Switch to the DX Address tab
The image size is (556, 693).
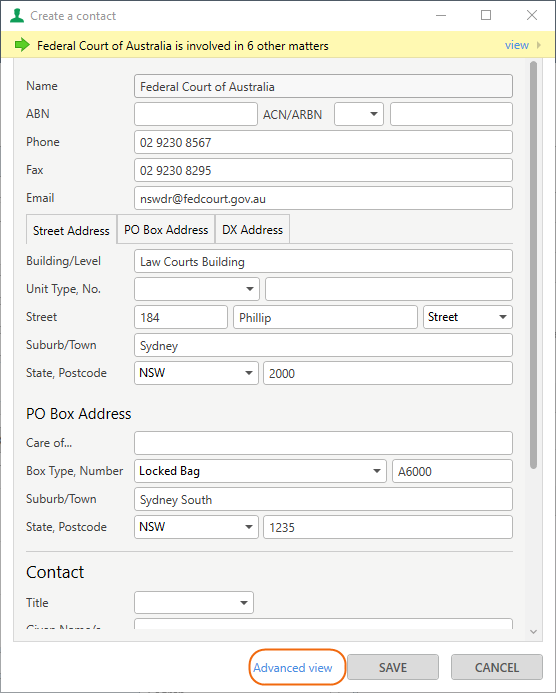click(252, 229)
